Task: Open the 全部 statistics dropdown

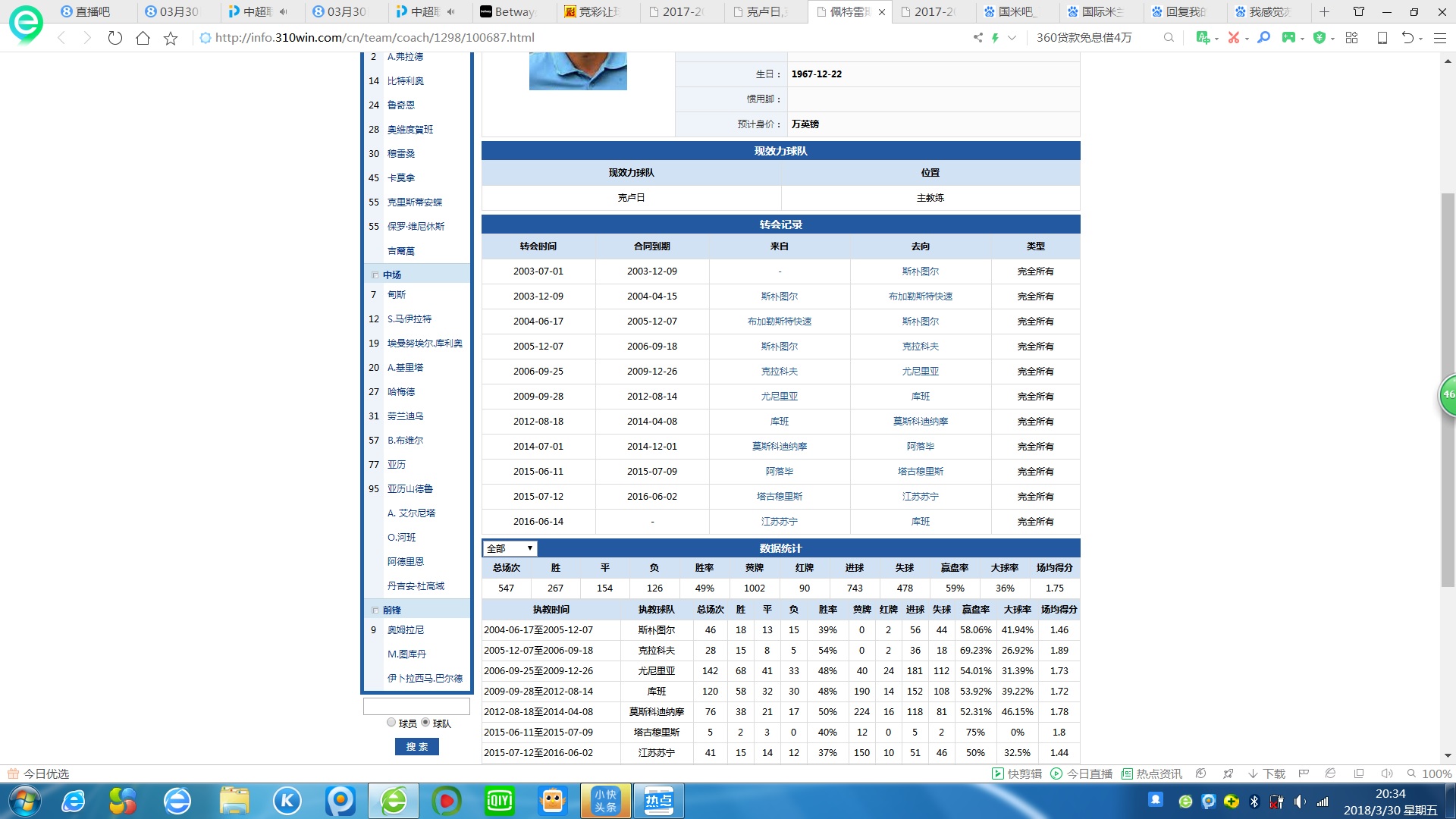Action: [510, 548]
